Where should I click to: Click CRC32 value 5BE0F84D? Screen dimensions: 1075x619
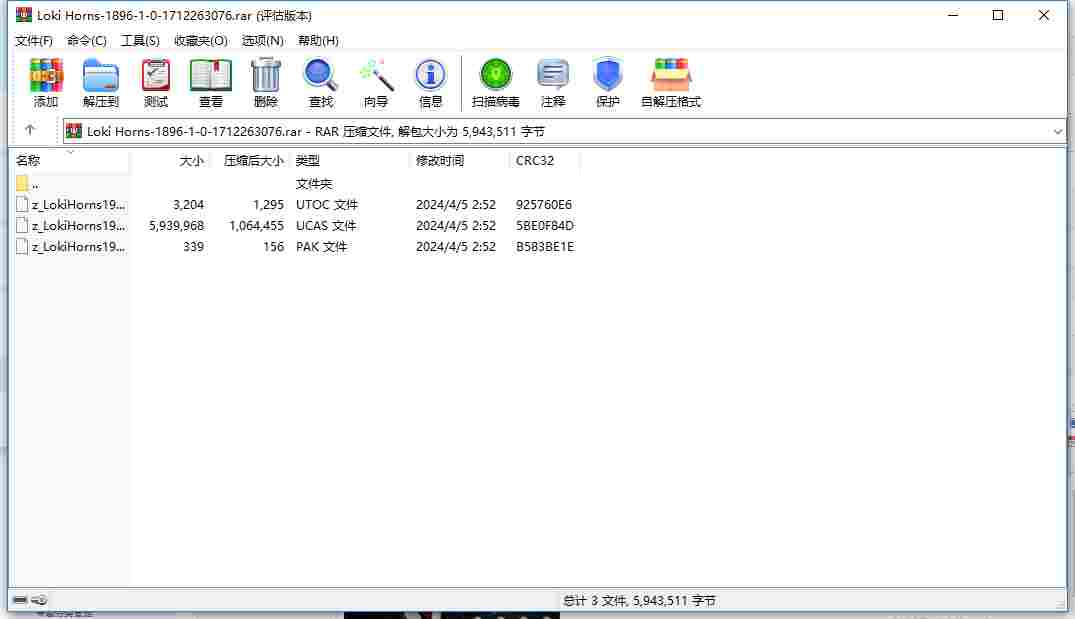point(545,226)
